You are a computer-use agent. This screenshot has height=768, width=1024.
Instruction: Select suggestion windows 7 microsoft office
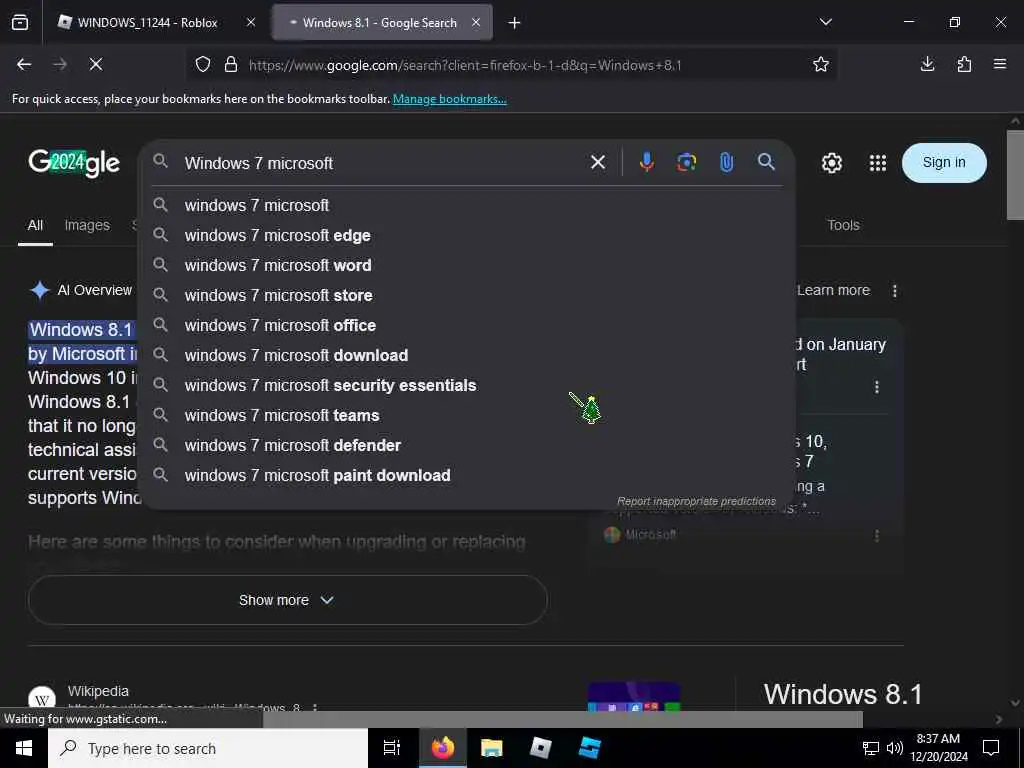[467, 325]
